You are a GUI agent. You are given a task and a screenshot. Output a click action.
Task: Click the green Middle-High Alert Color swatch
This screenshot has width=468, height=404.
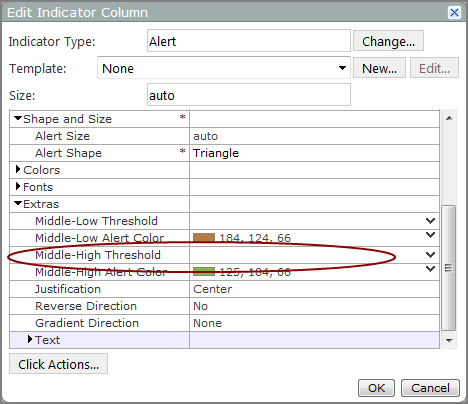click(x=204, y=272)
